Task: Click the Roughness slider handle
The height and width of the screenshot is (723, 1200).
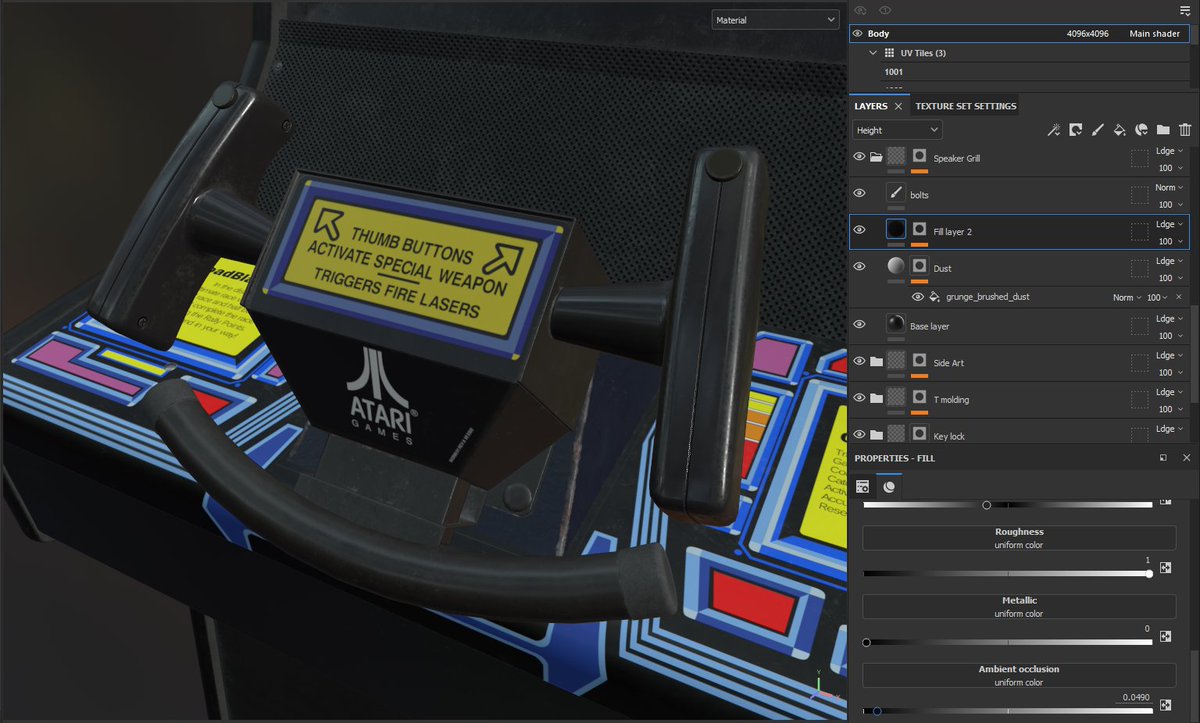Action: 1149,573
